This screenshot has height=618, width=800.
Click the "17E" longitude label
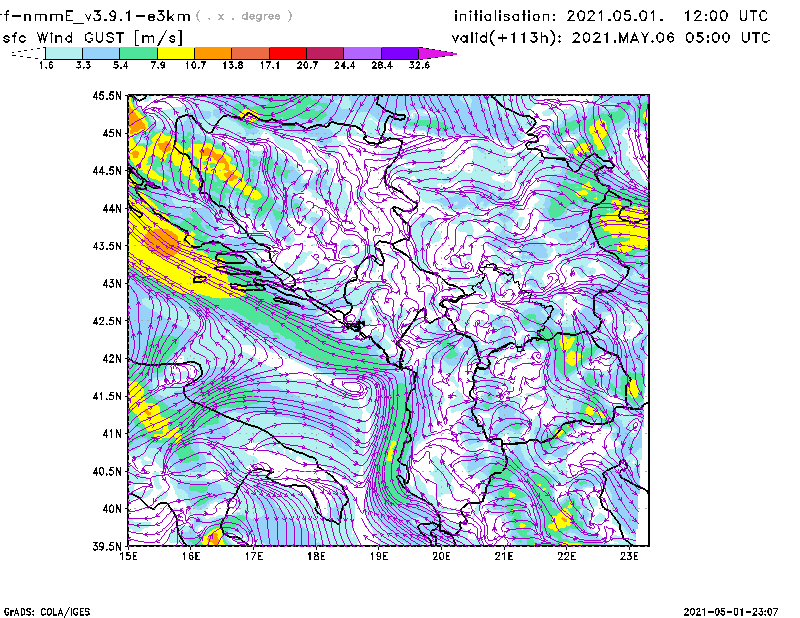click(254, 556)
